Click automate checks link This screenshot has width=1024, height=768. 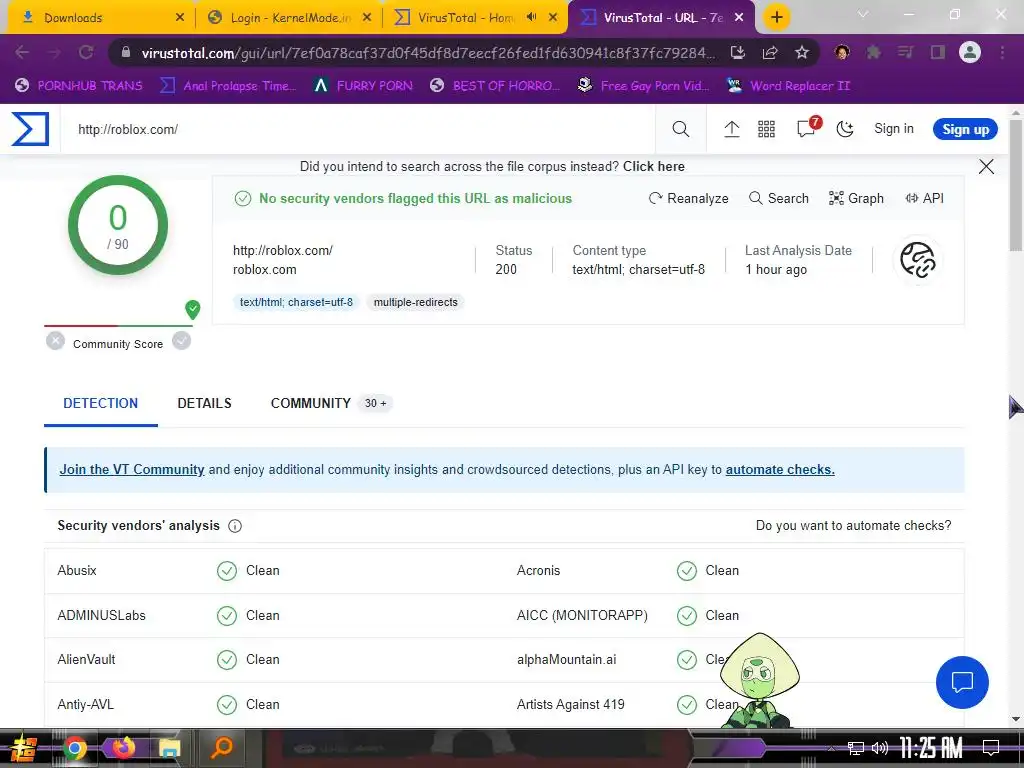[780, 470]
